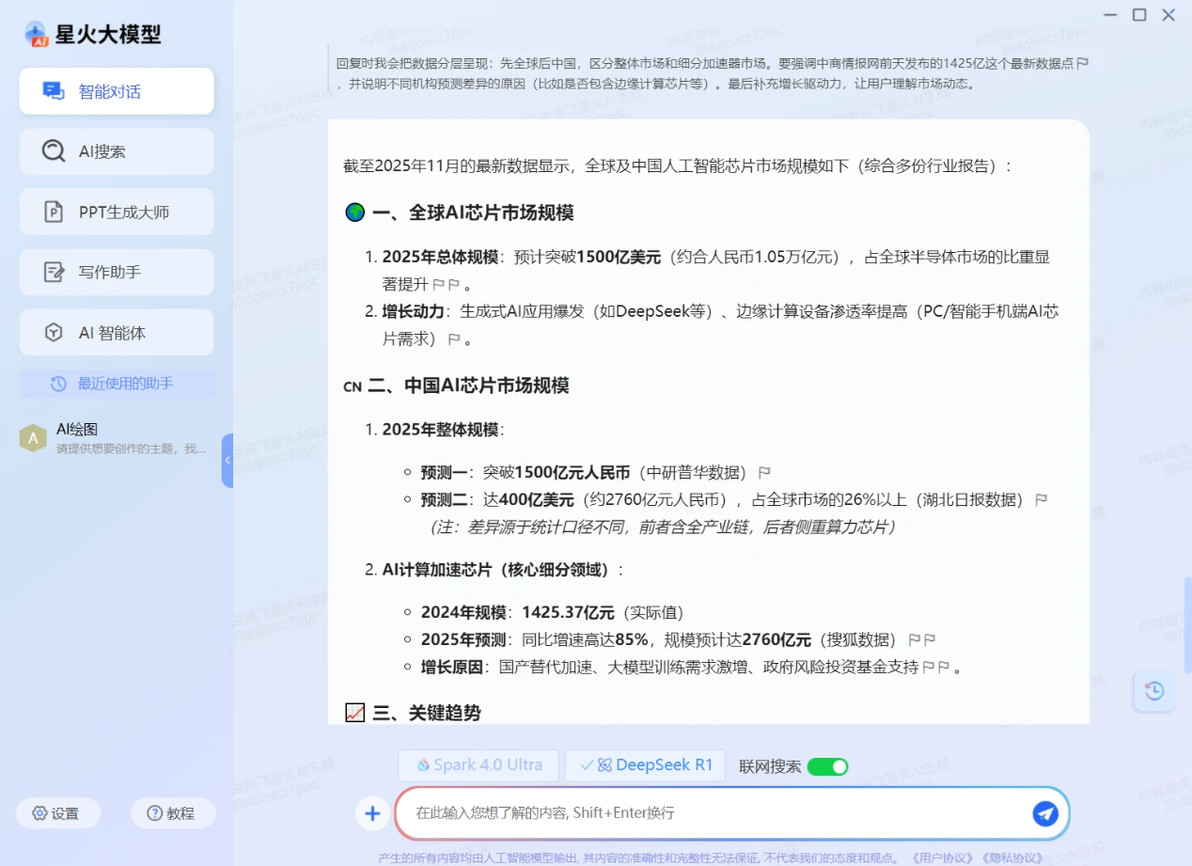Click the globe emoji beside 全球AI芯片市场规模
The height and width of the screenshot is (866, 1192).
click(355, 212)
